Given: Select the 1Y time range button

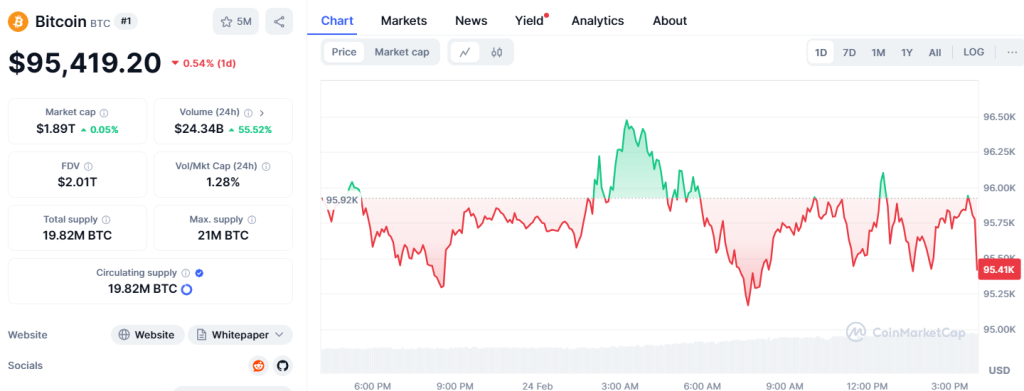Looking at the screenshot, I should pos(906,53).
